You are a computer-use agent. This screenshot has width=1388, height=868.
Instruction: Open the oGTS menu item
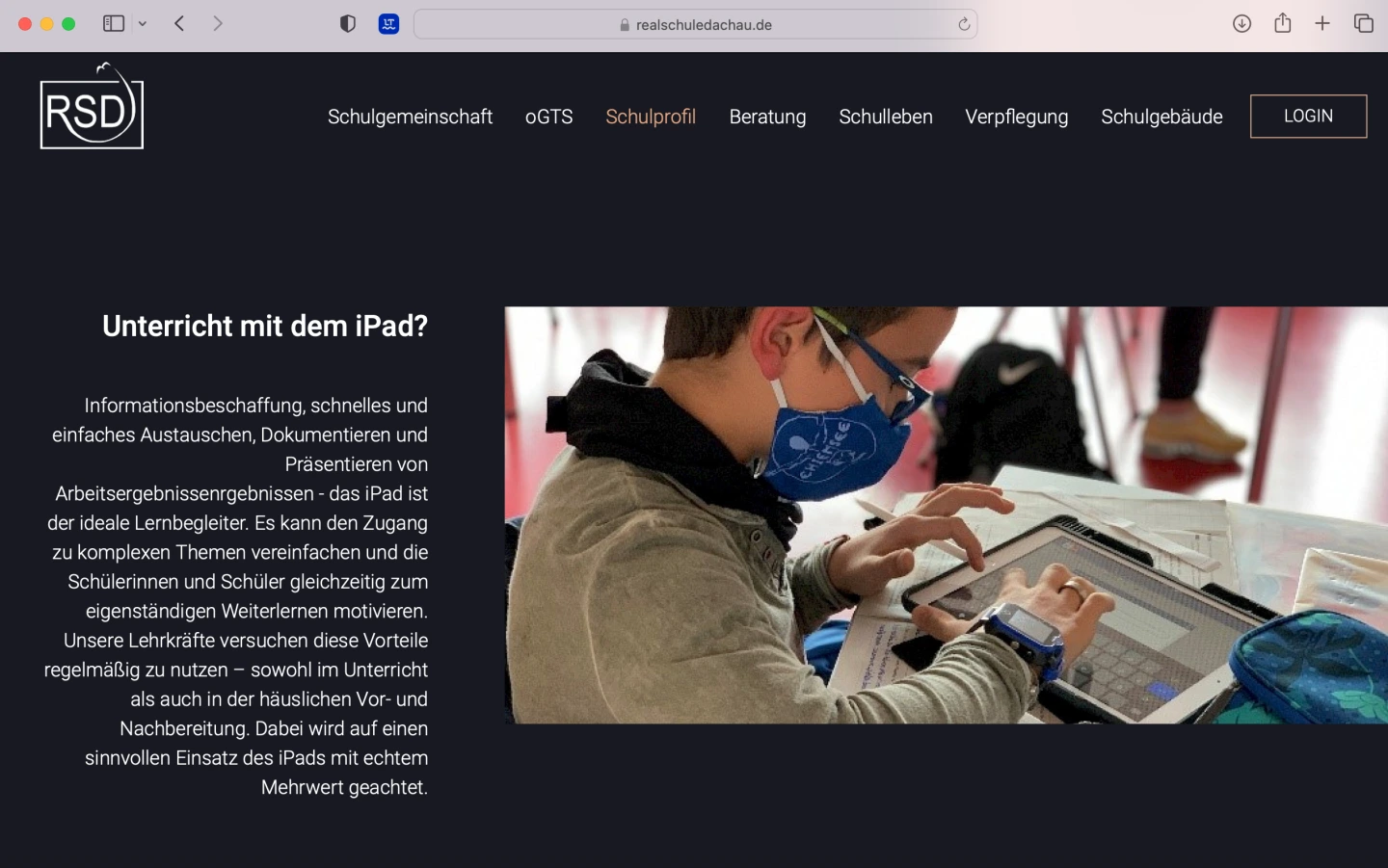[x=548, y=117]
